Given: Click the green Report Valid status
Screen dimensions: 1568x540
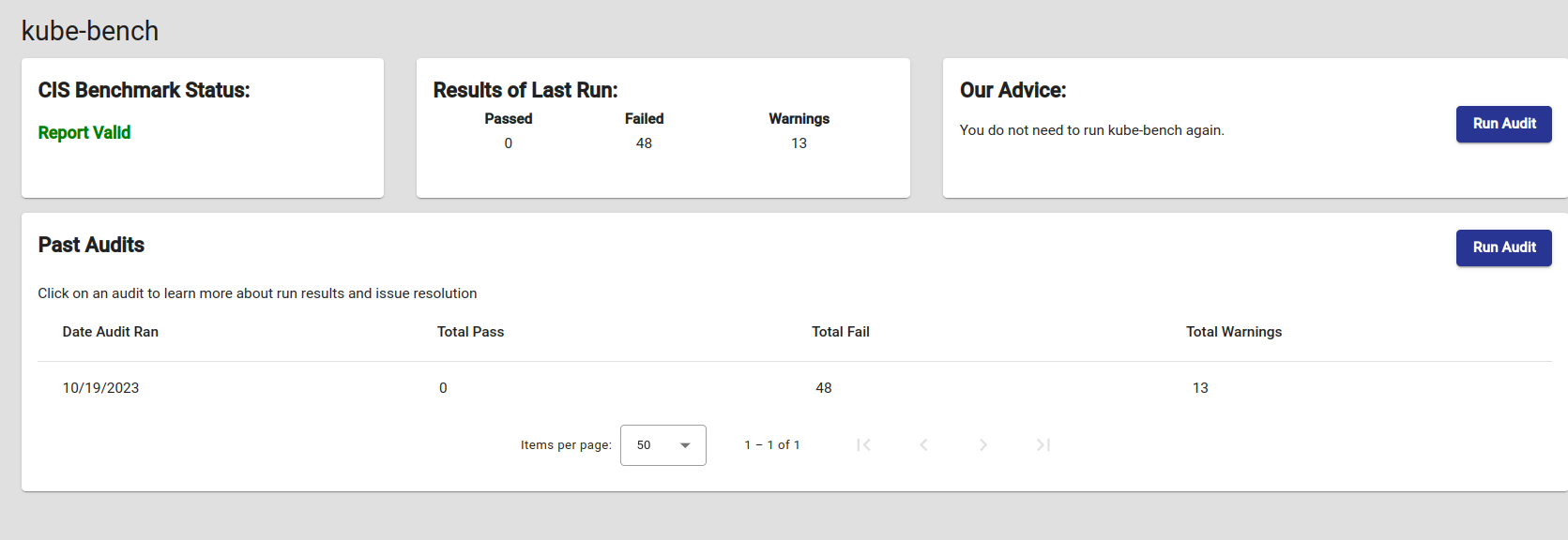Looking at the screenshot, I should [84, 133].
